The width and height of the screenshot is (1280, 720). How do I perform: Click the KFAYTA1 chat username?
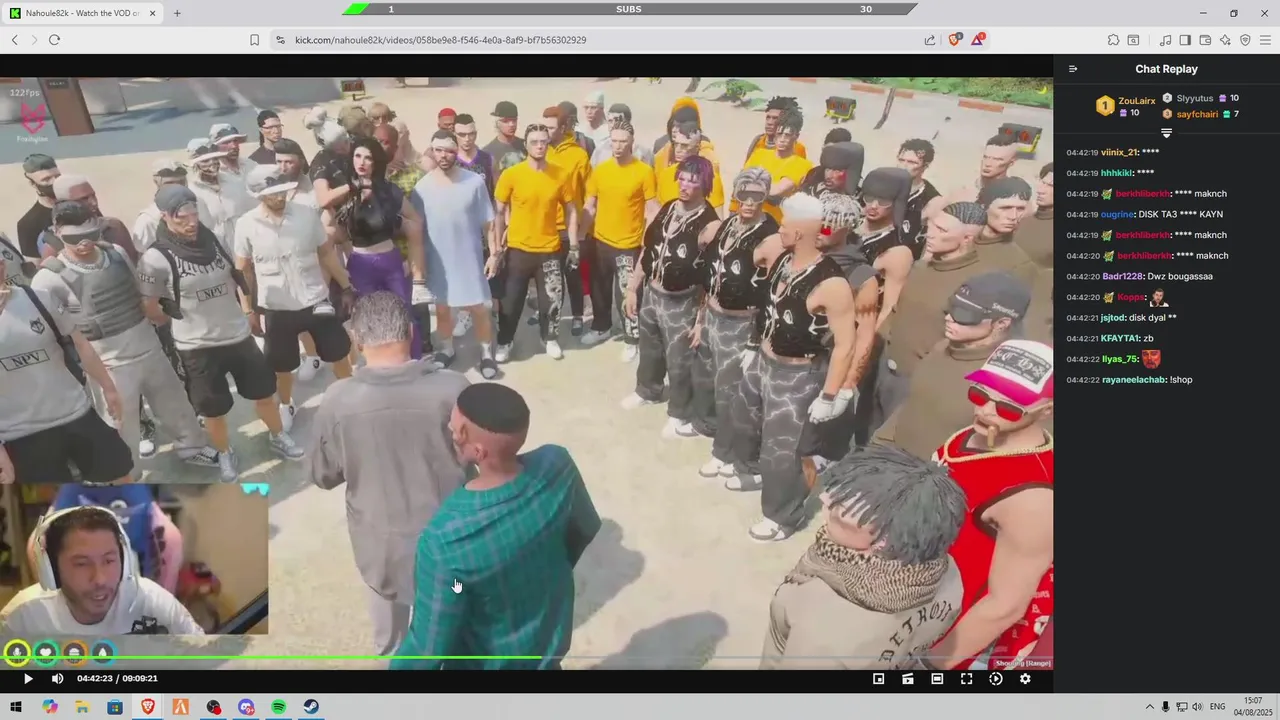click(1120, 338)
